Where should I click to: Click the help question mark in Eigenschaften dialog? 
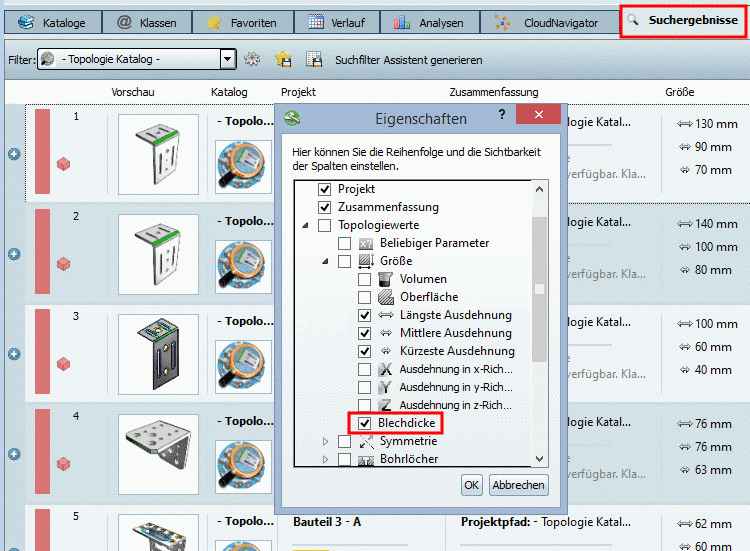[501, 114]
